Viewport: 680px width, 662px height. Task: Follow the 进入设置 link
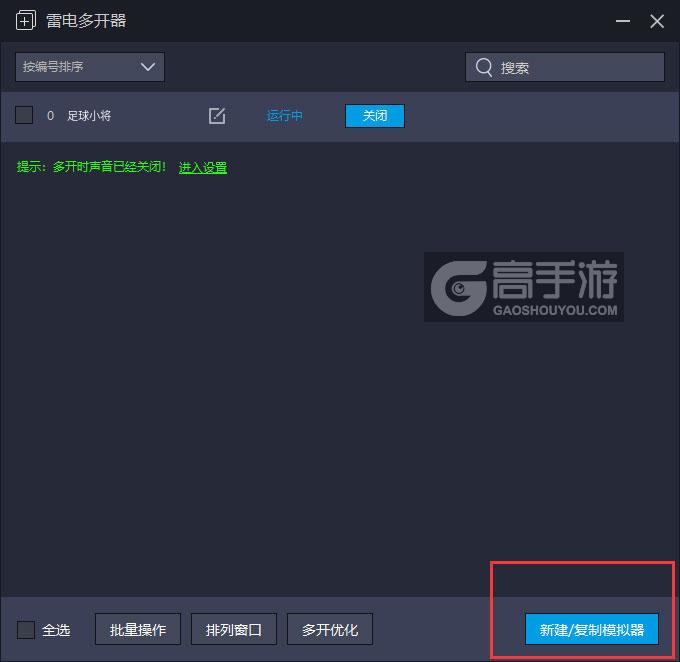(x=203, y=167)
